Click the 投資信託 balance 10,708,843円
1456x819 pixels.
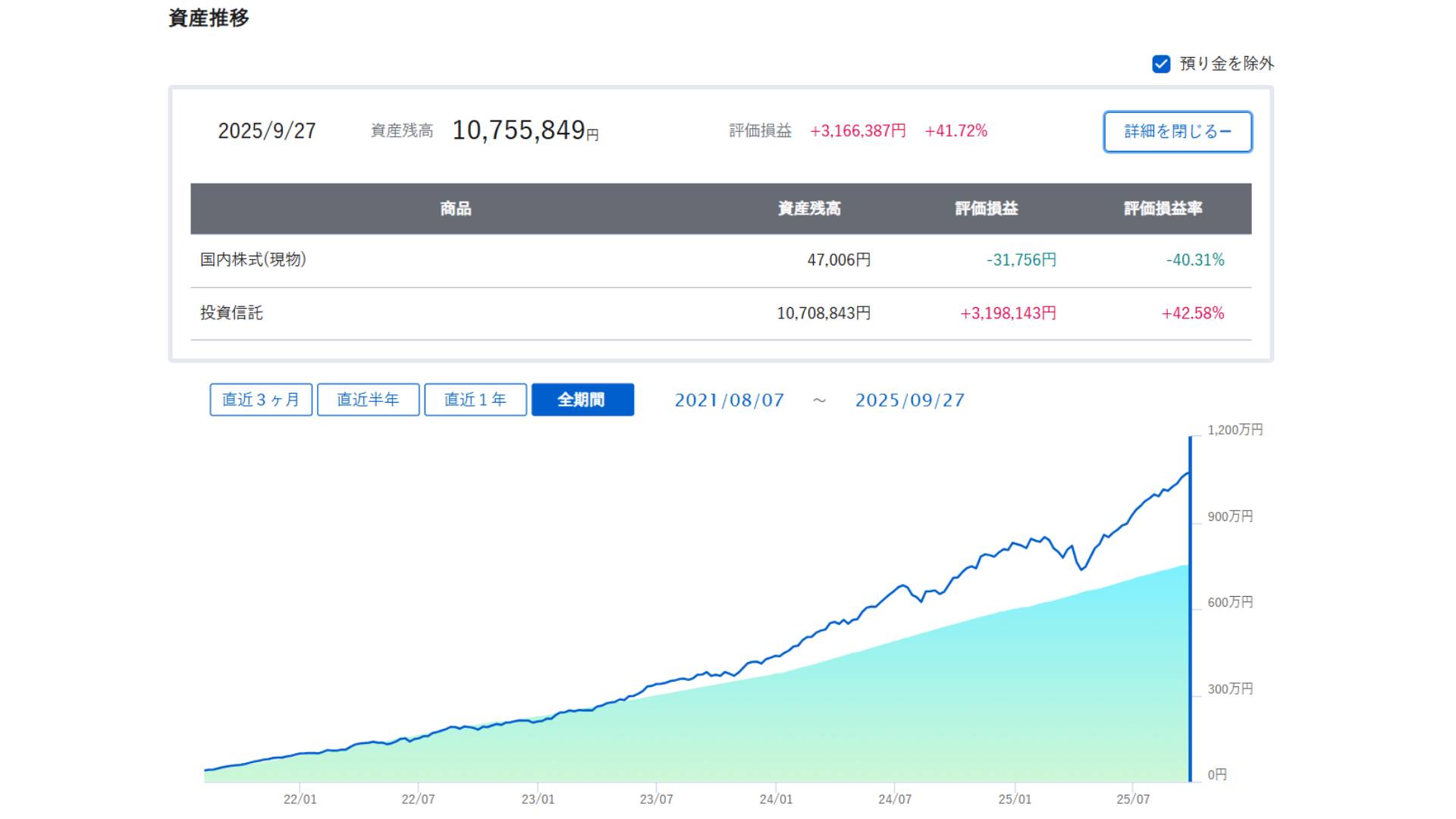point(824,313)
